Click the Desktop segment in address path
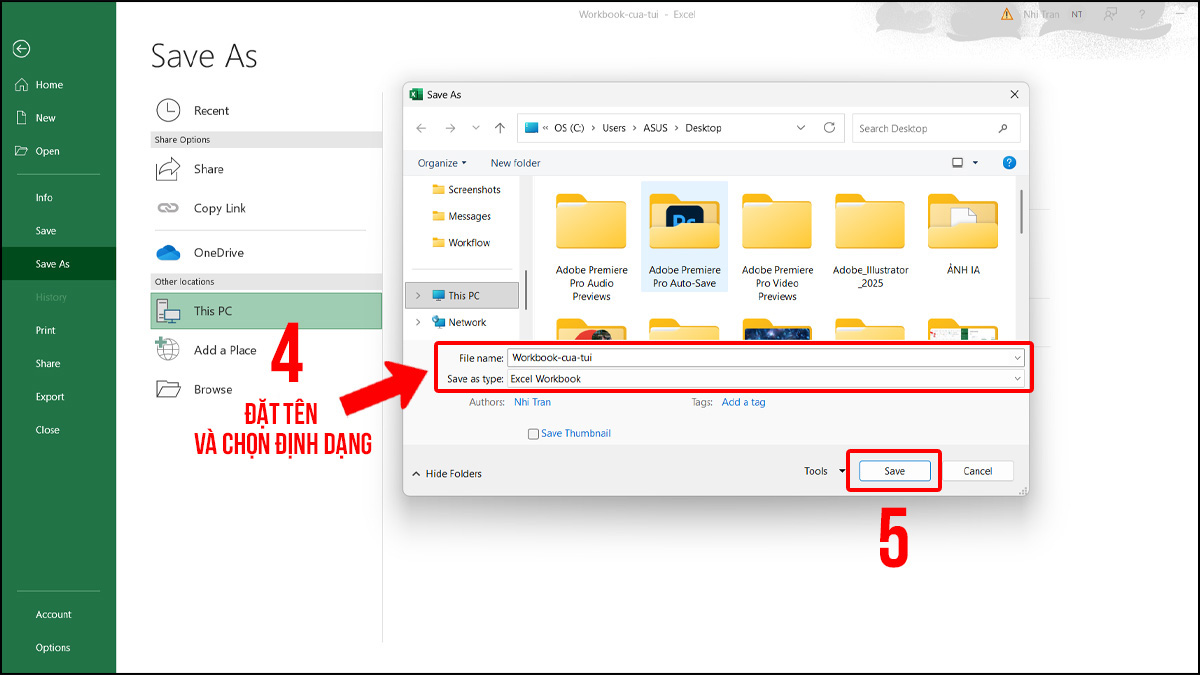The height and width of the screenshot is (675, 1200). (x=703, y=128)
